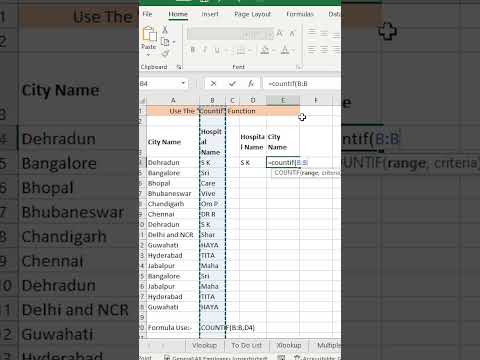
Task: Switch to the Home ribbon tab
Action: (178, 14)
